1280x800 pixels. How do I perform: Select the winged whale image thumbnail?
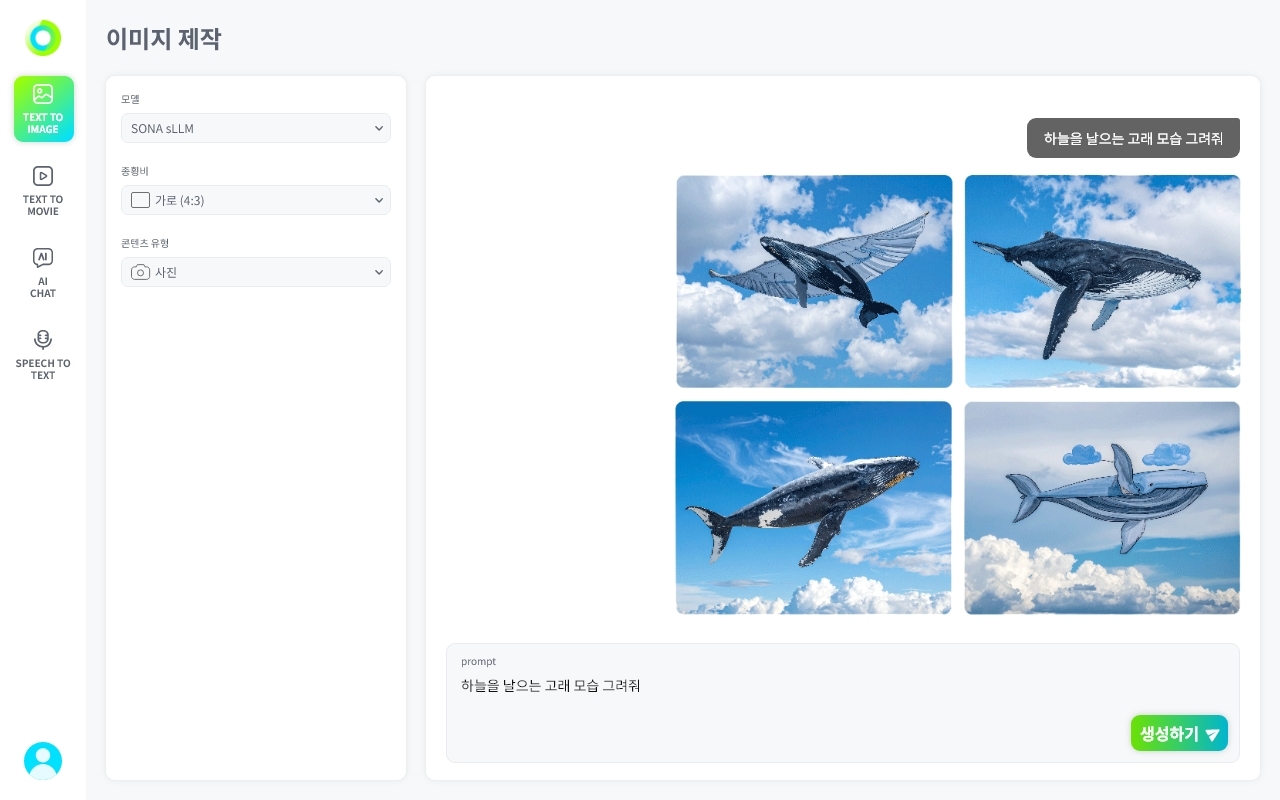coord(814,281)
